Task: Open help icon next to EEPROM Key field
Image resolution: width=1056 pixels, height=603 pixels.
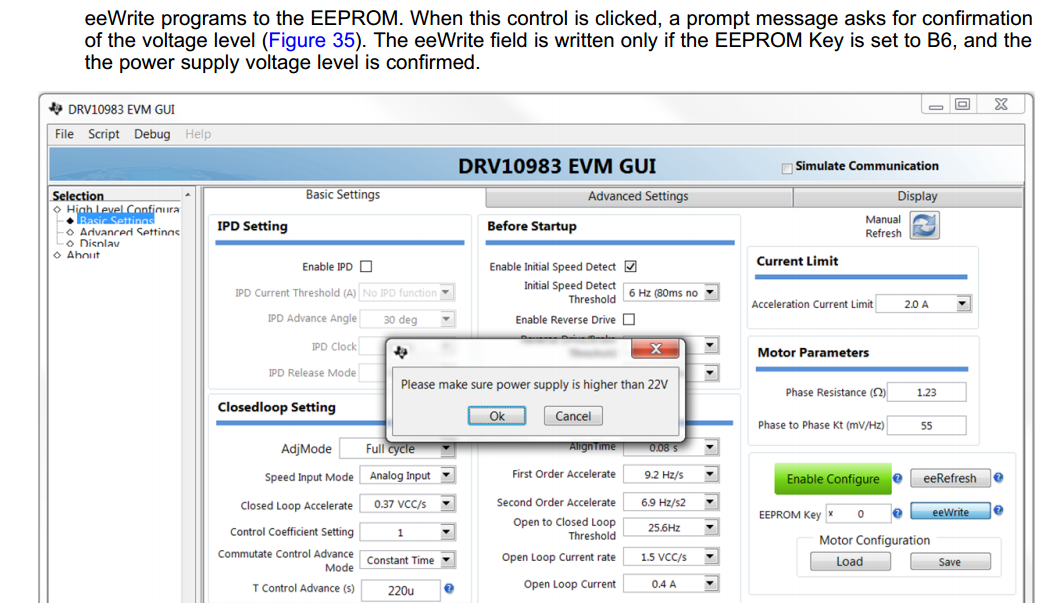Action: click(x=898, y=513)
